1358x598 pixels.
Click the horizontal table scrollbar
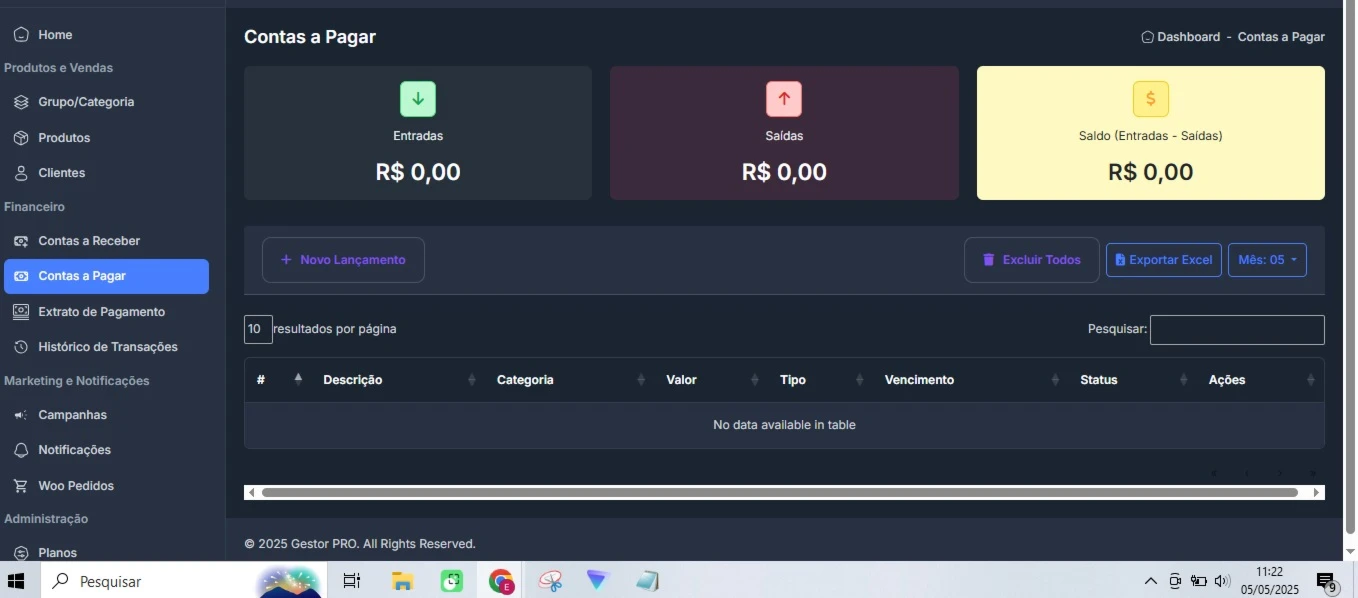coord(780,493)
